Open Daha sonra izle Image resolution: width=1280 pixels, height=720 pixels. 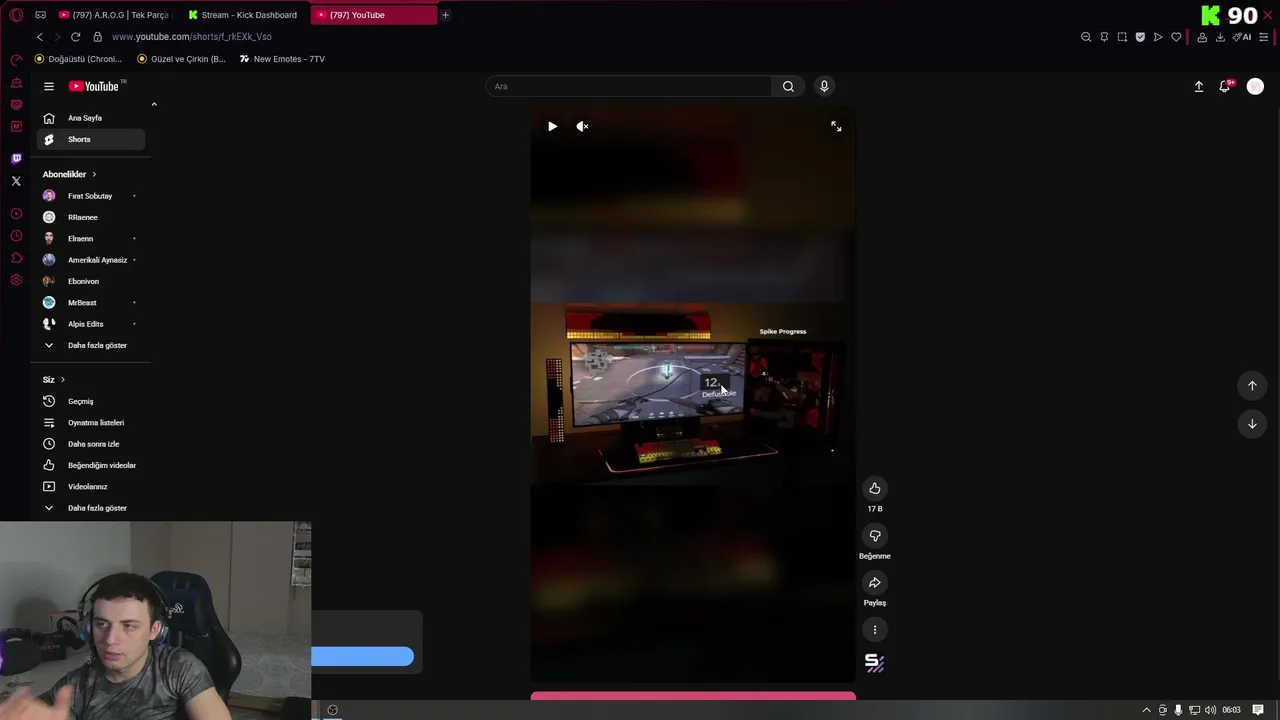tap(90, 444)
